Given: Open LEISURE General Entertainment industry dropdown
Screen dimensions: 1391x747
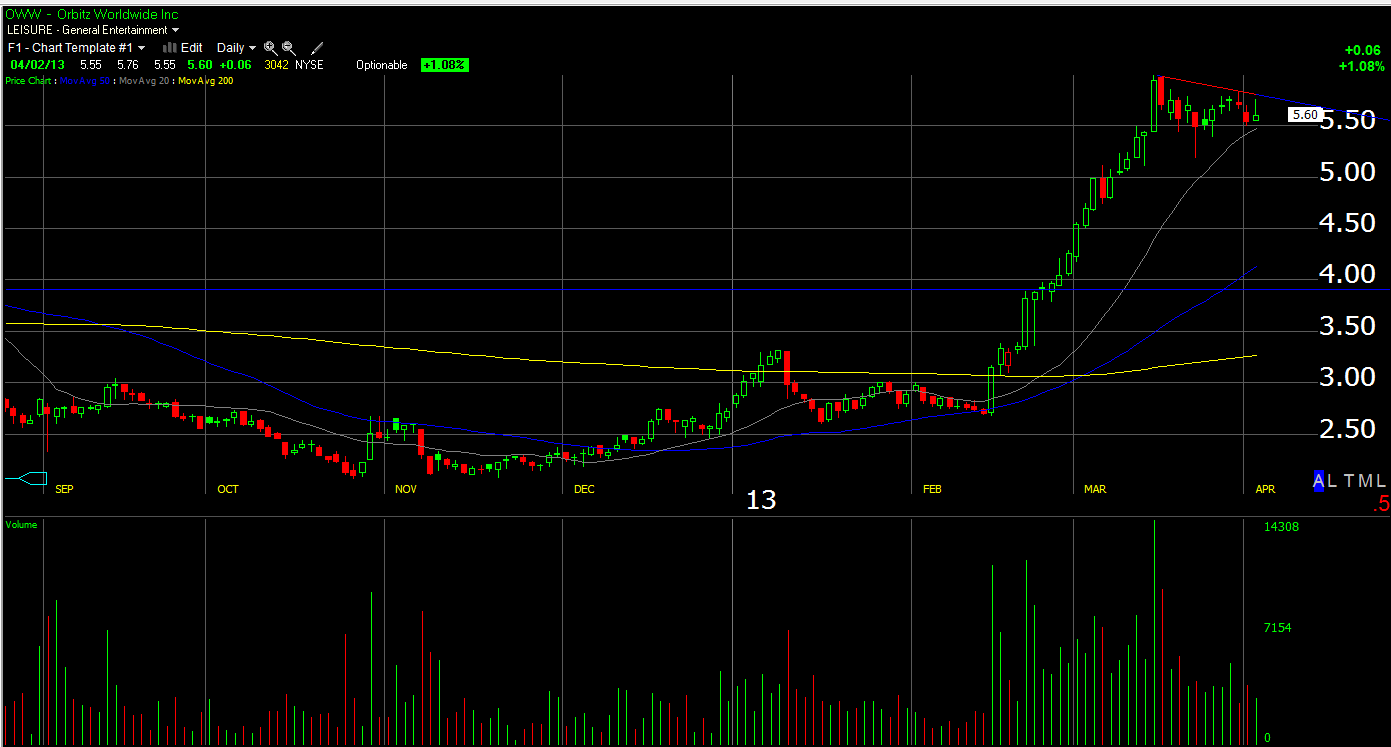Looking at the screenshot, I should coord(93,30).
